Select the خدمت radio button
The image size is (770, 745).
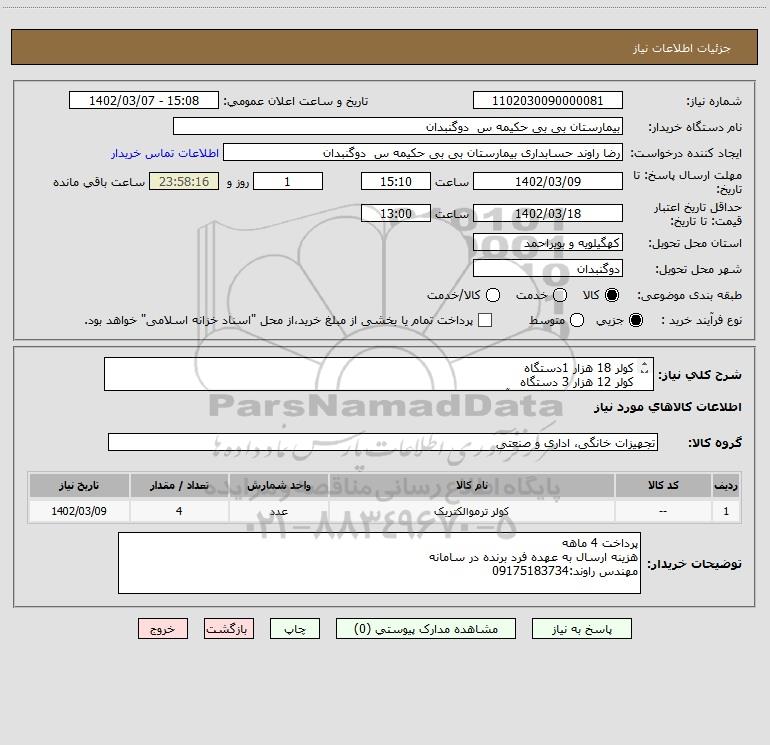560,295
